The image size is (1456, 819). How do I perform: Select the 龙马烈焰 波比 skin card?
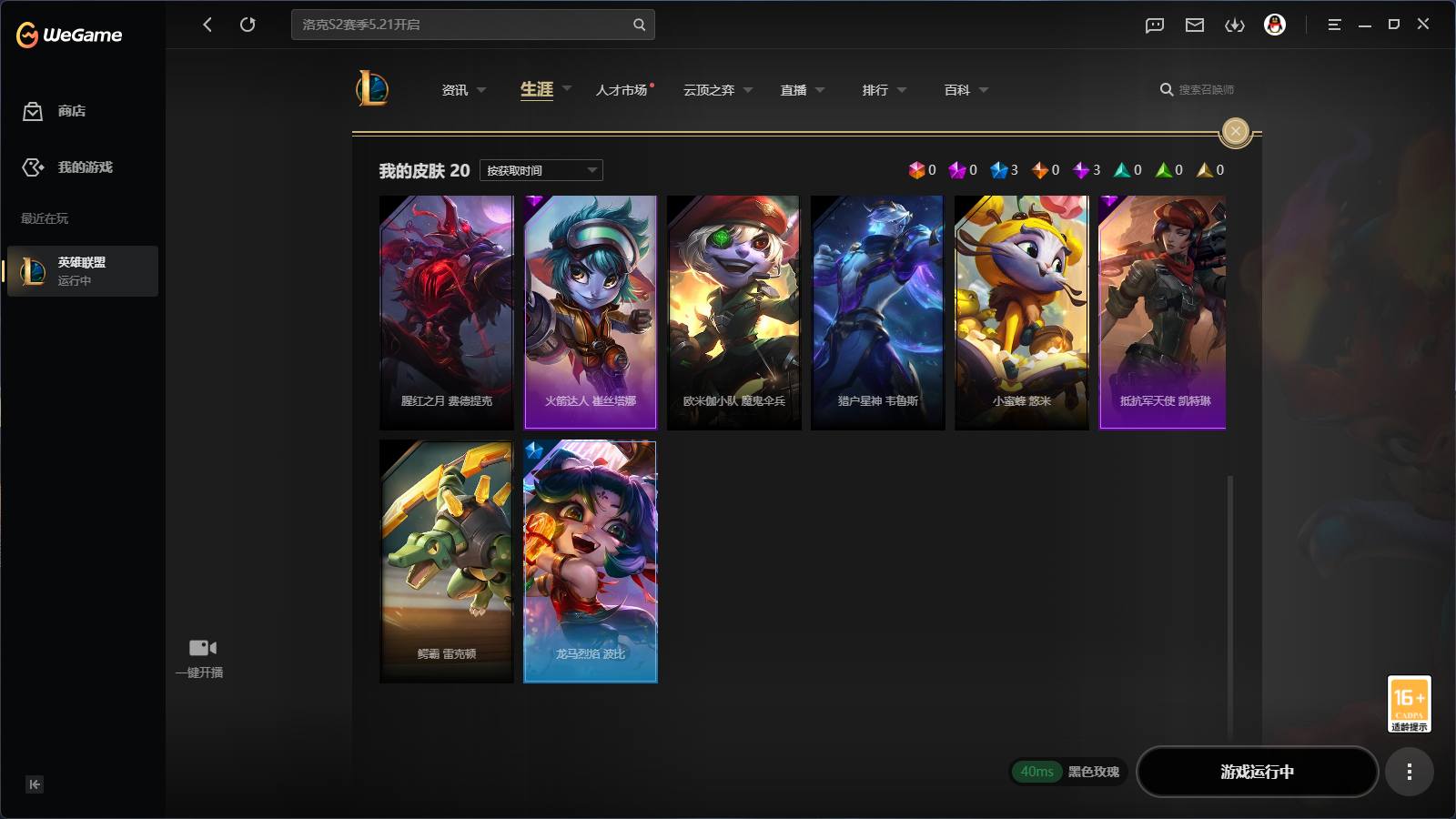(591, 561)
